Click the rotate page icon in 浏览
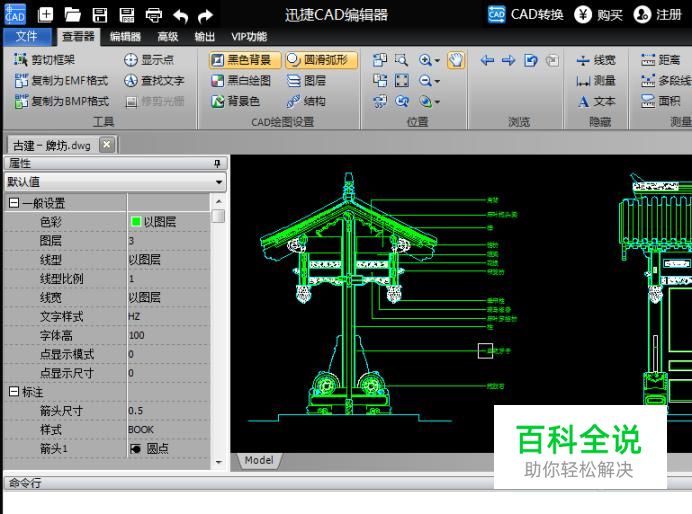 (530, 60)
